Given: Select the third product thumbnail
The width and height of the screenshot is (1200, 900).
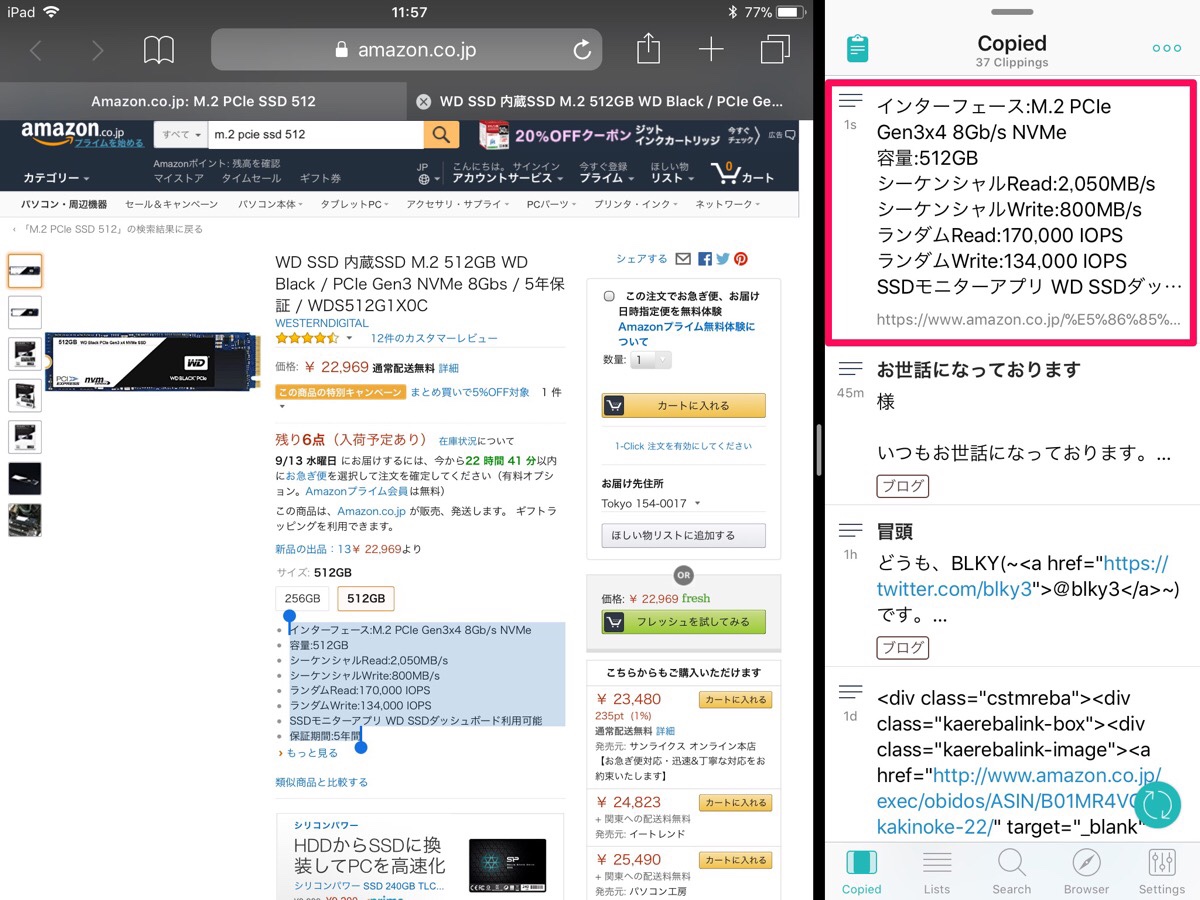Looking at the screenshot, I should [x=25, y=354].
